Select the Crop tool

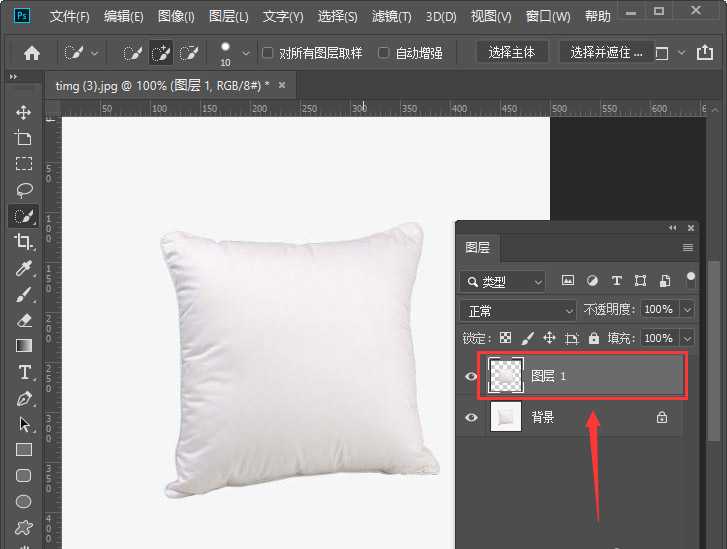point(23,241)
